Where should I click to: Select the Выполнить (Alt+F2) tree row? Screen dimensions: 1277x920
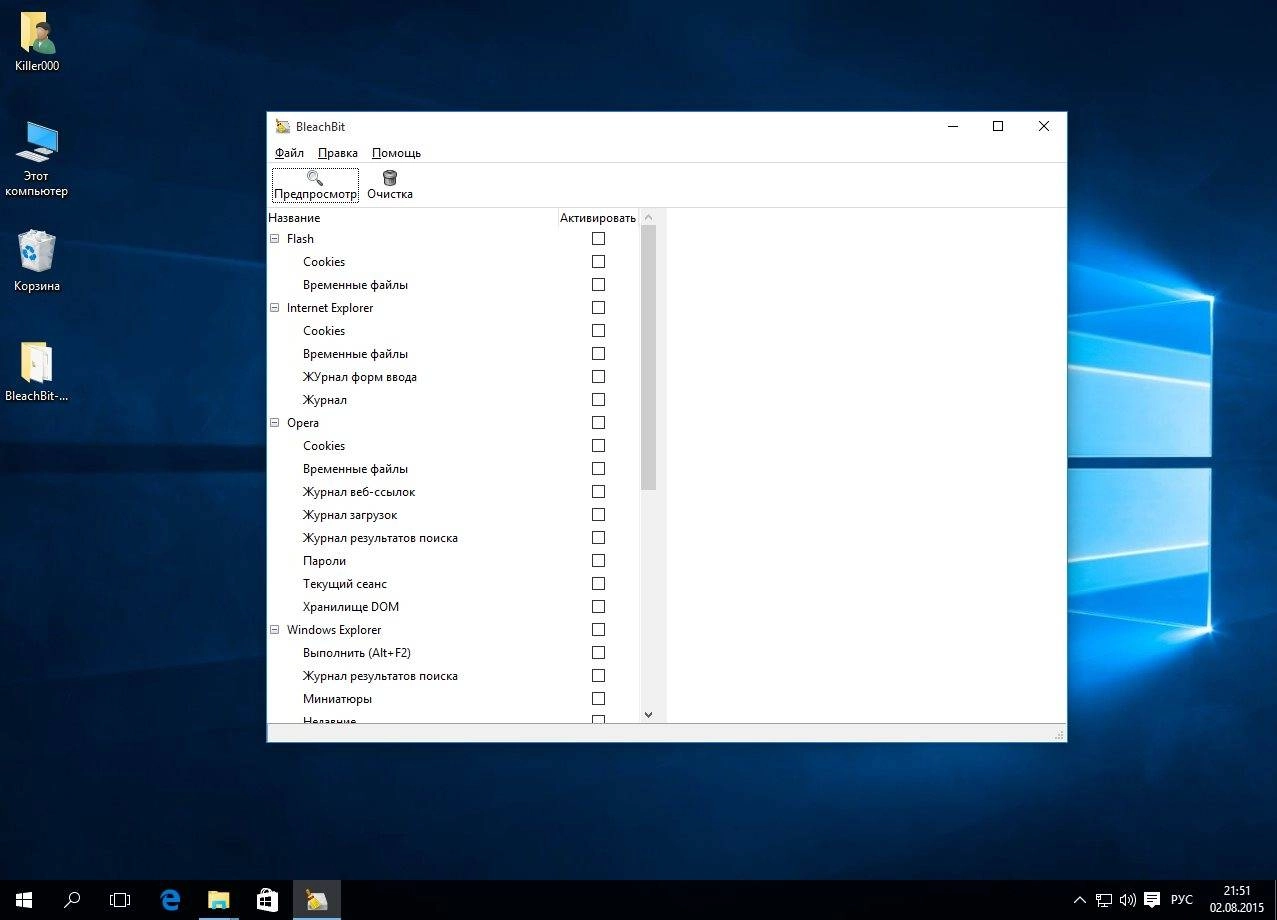453,653
